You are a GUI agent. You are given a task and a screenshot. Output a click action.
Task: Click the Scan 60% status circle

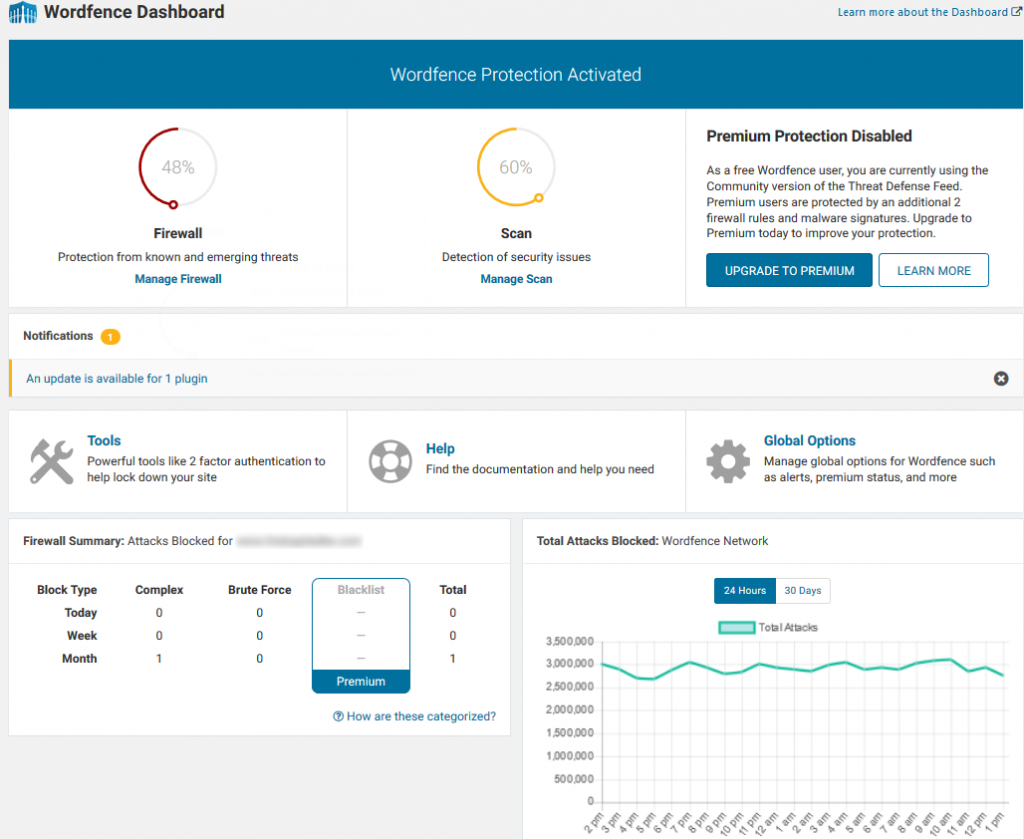516,168
